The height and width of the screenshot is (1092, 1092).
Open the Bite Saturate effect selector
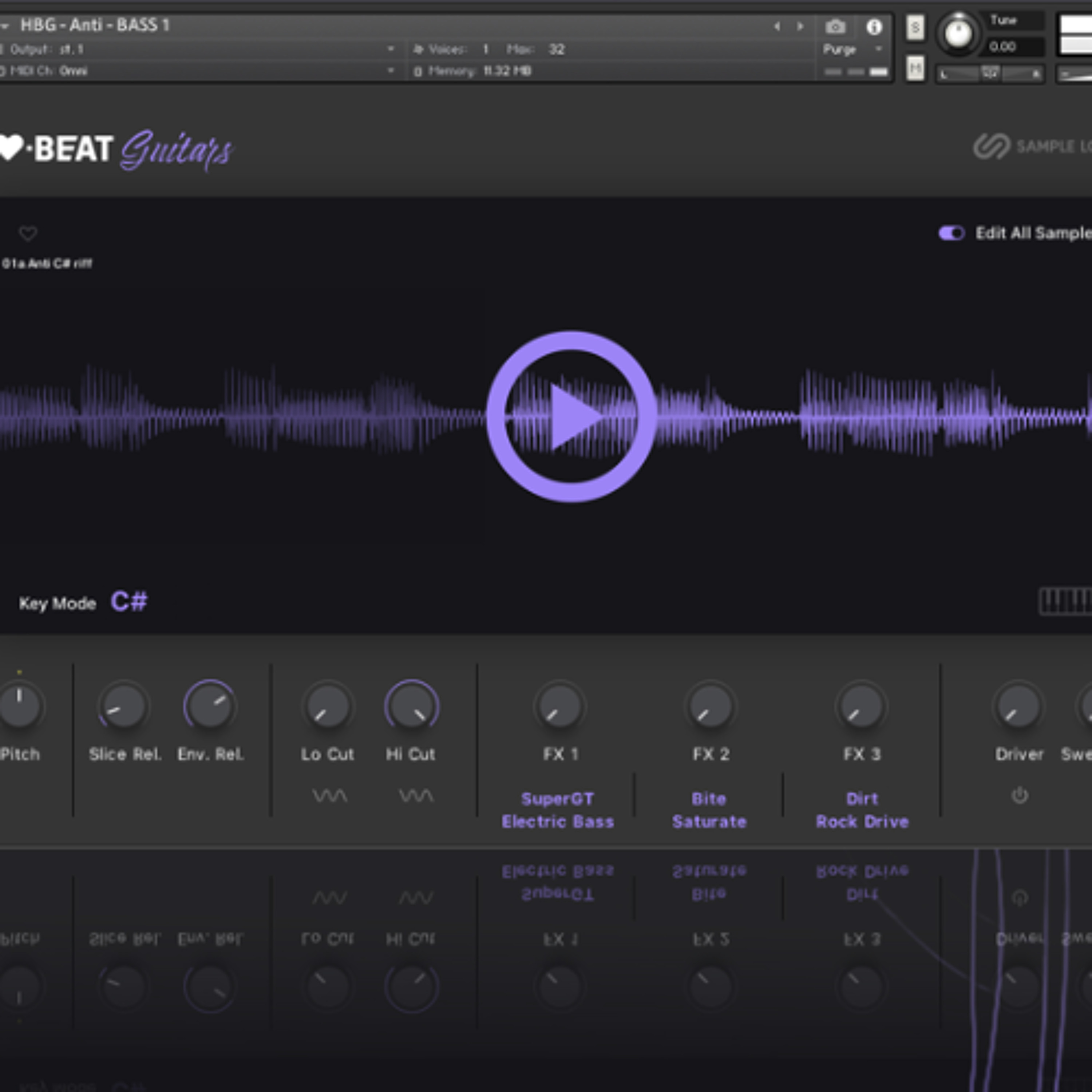709,810
